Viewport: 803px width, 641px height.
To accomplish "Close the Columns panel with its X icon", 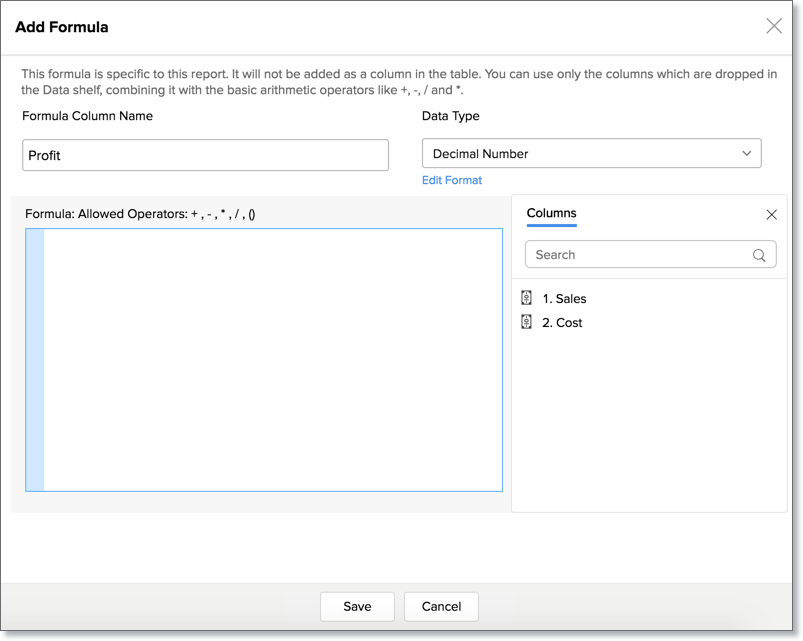I will point(771,214).
